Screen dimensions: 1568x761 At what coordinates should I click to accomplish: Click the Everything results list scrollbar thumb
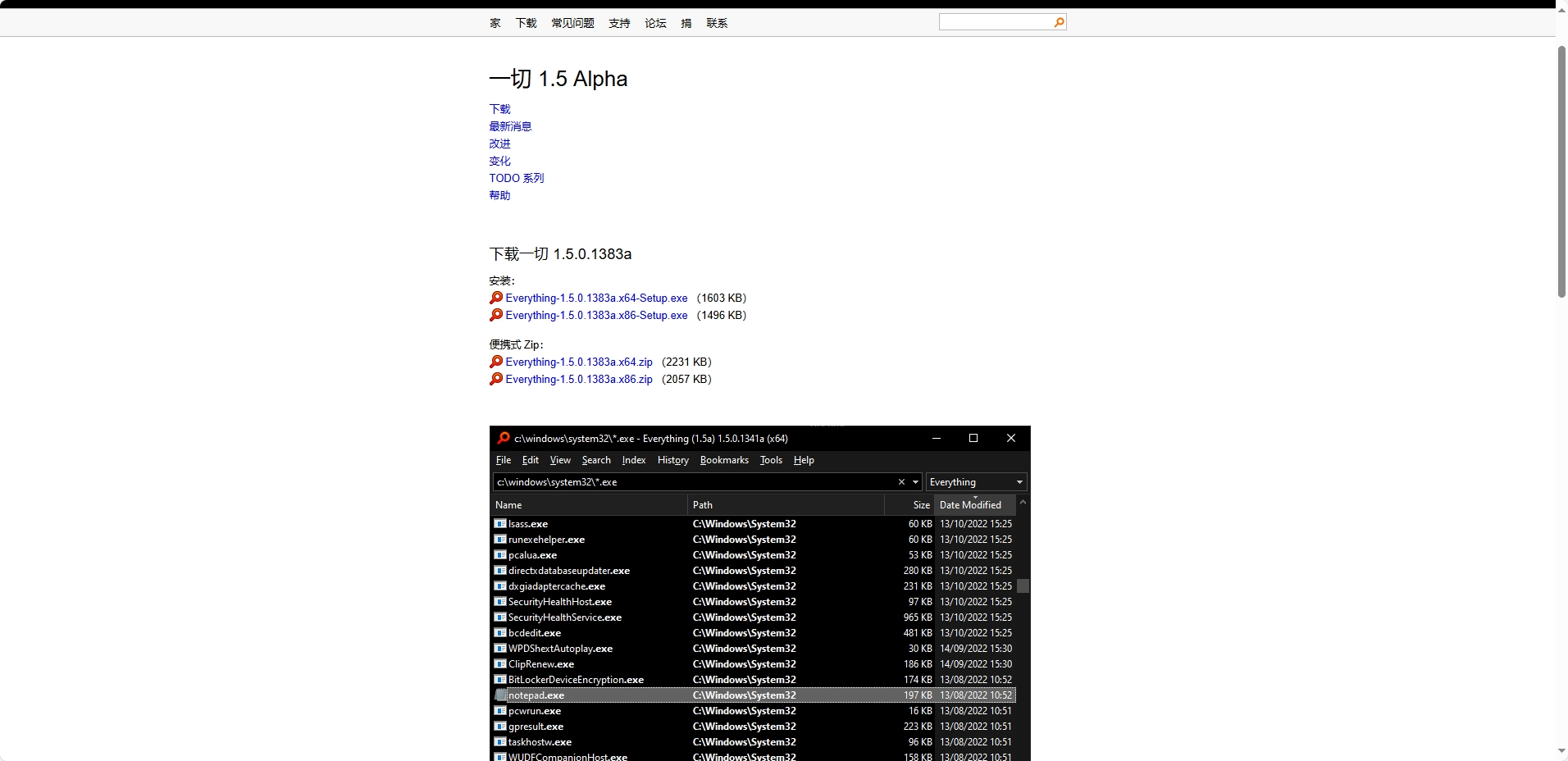(x=1023, y=586)
